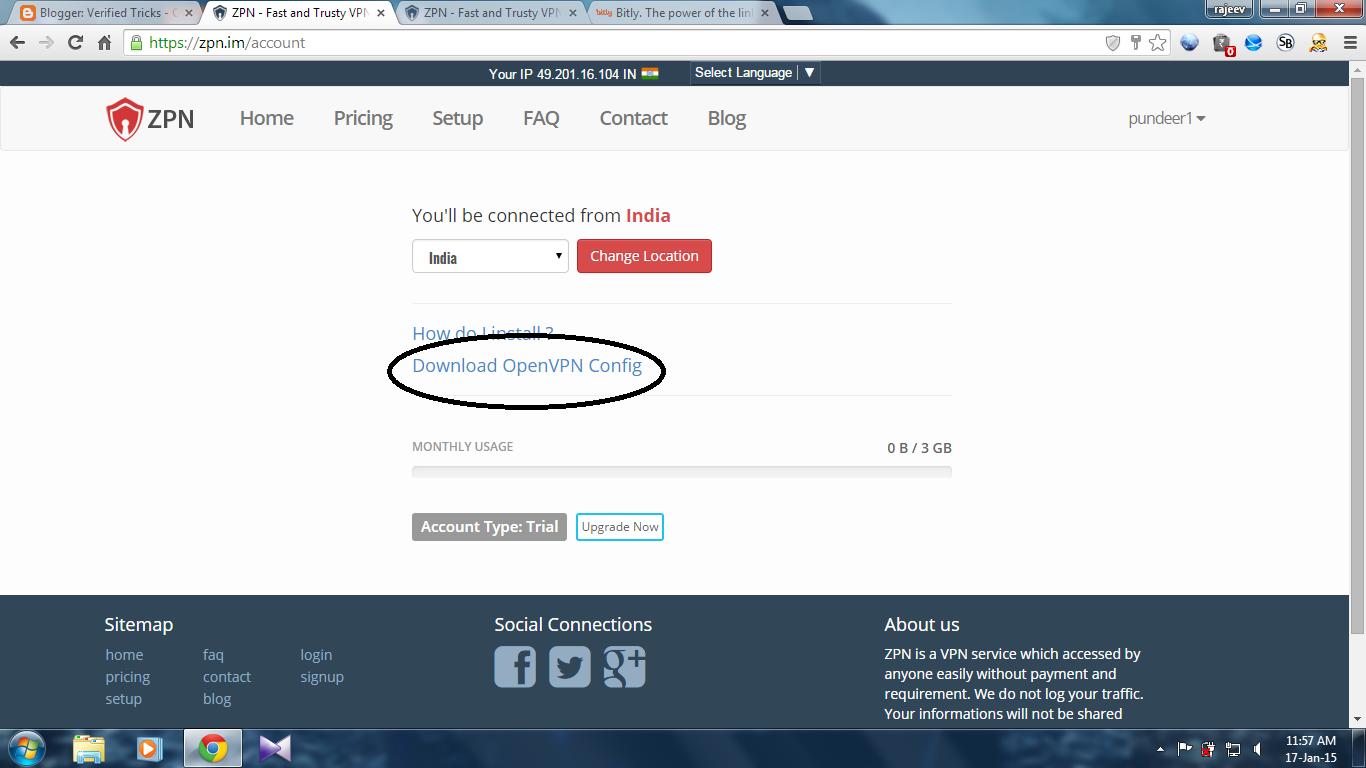The height and width of the screenshot is (768, 1366).
Task: Close the Bitly tab
Action: click(765, 13)
